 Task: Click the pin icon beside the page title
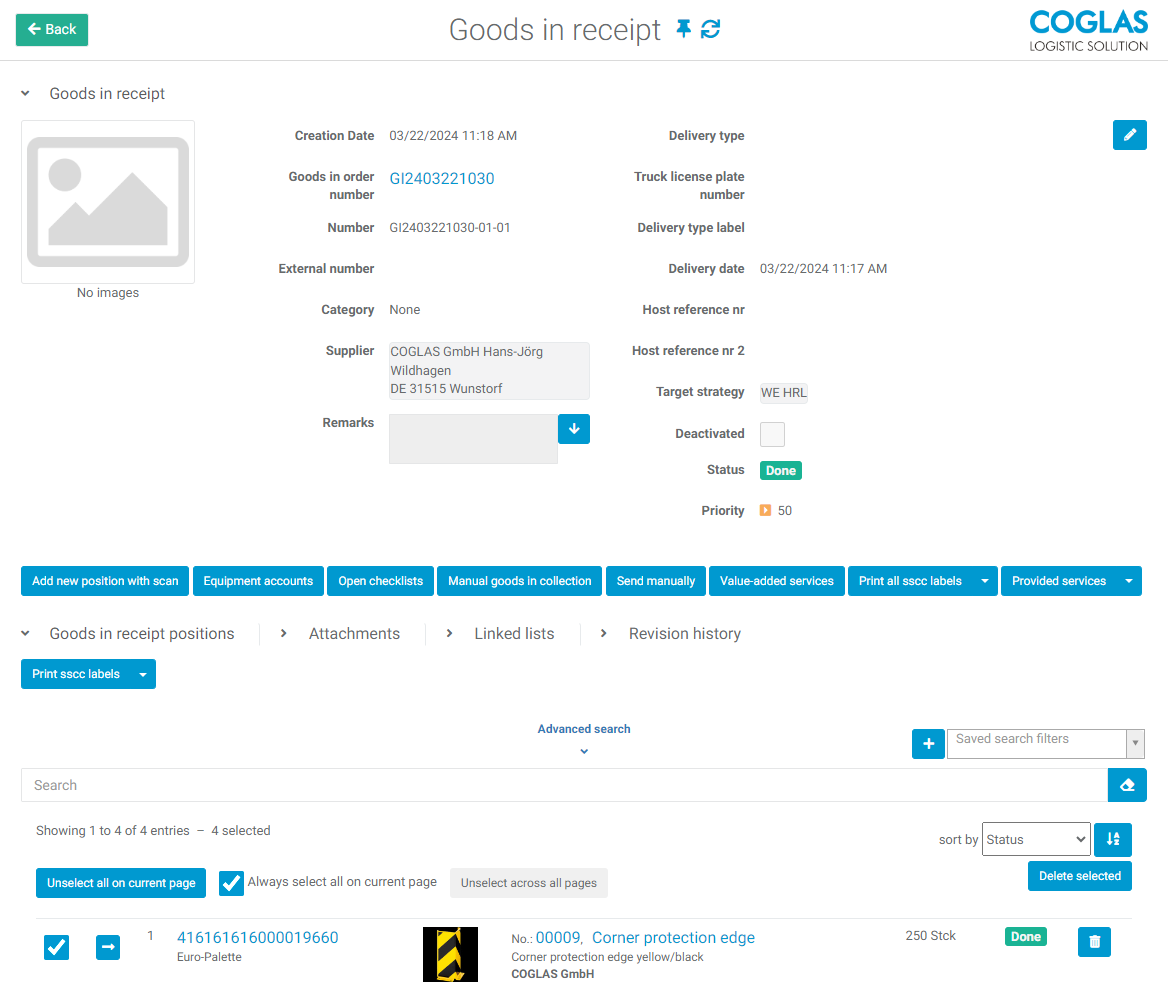[x=684, y=30]
